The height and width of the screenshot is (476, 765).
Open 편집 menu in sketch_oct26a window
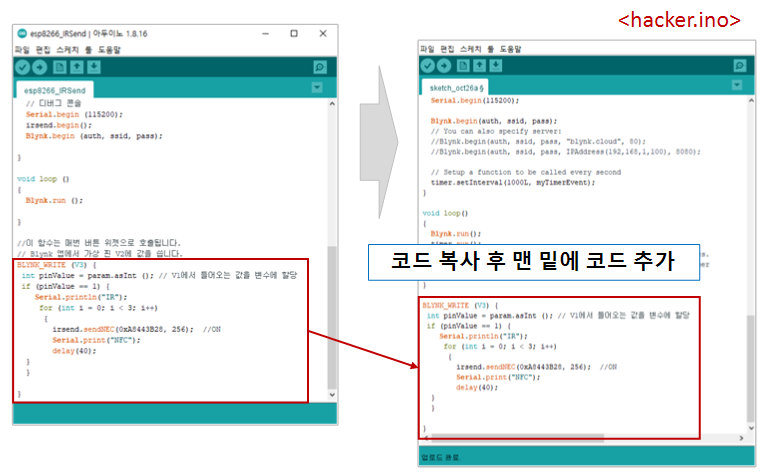tap(447, 49)
